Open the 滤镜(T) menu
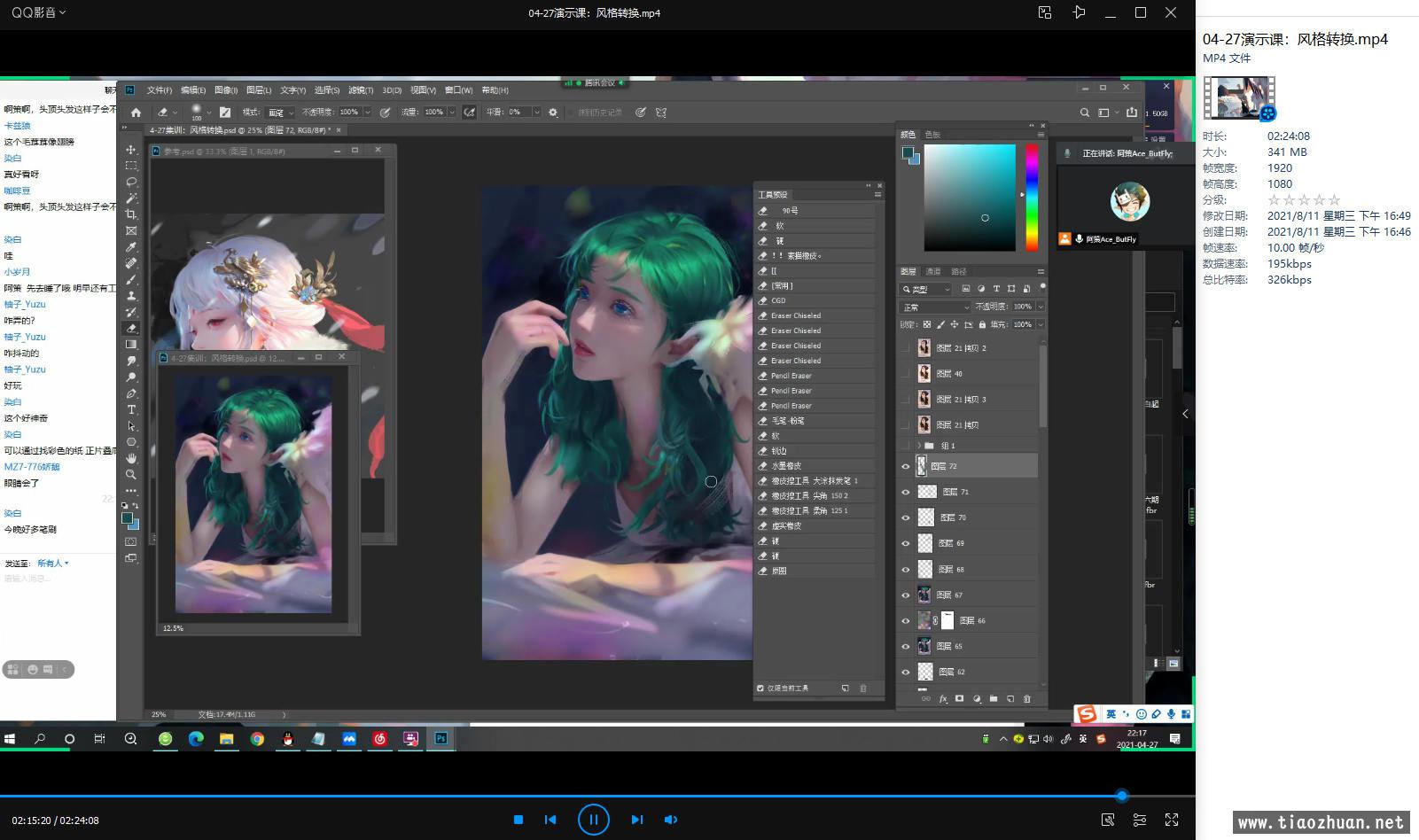 [361, 90]
